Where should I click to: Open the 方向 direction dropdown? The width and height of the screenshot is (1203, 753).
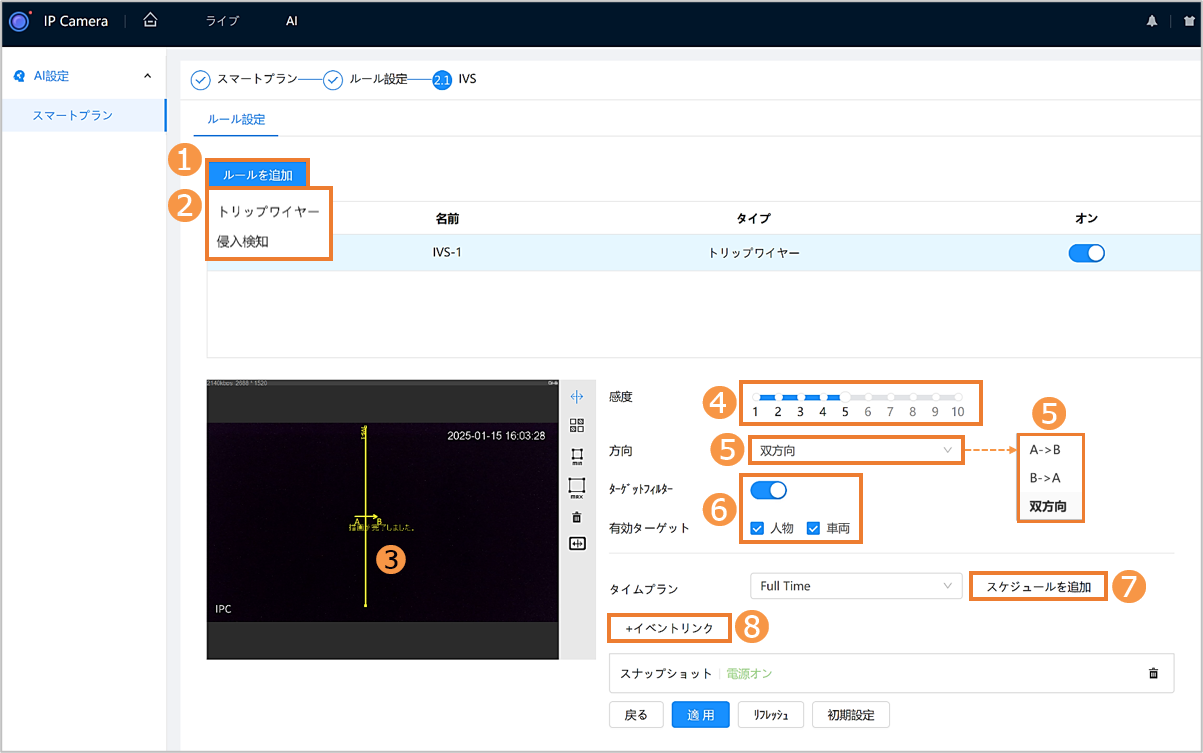855,451
